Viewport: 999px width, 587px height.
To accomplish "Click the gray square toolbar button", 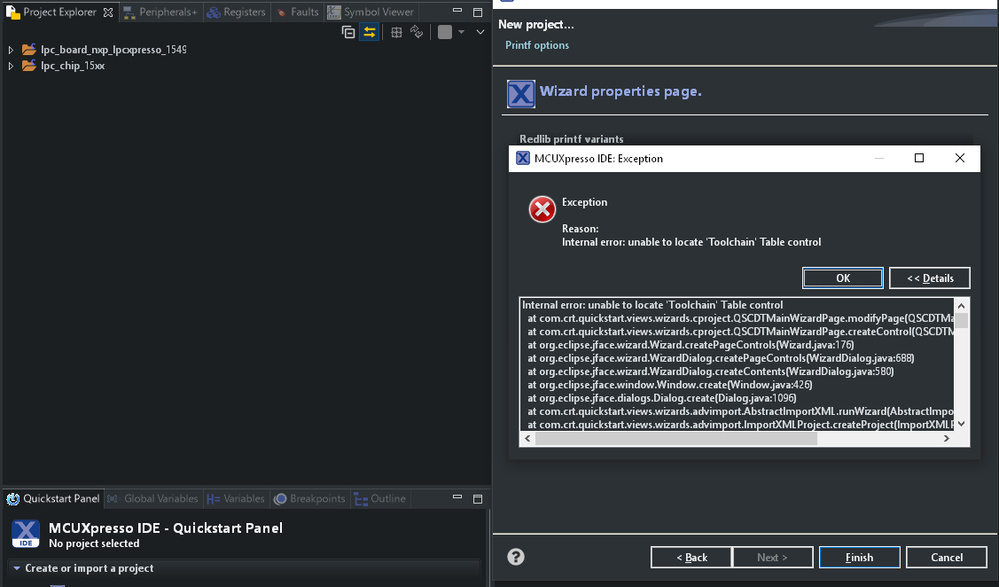I will (445, 32).
